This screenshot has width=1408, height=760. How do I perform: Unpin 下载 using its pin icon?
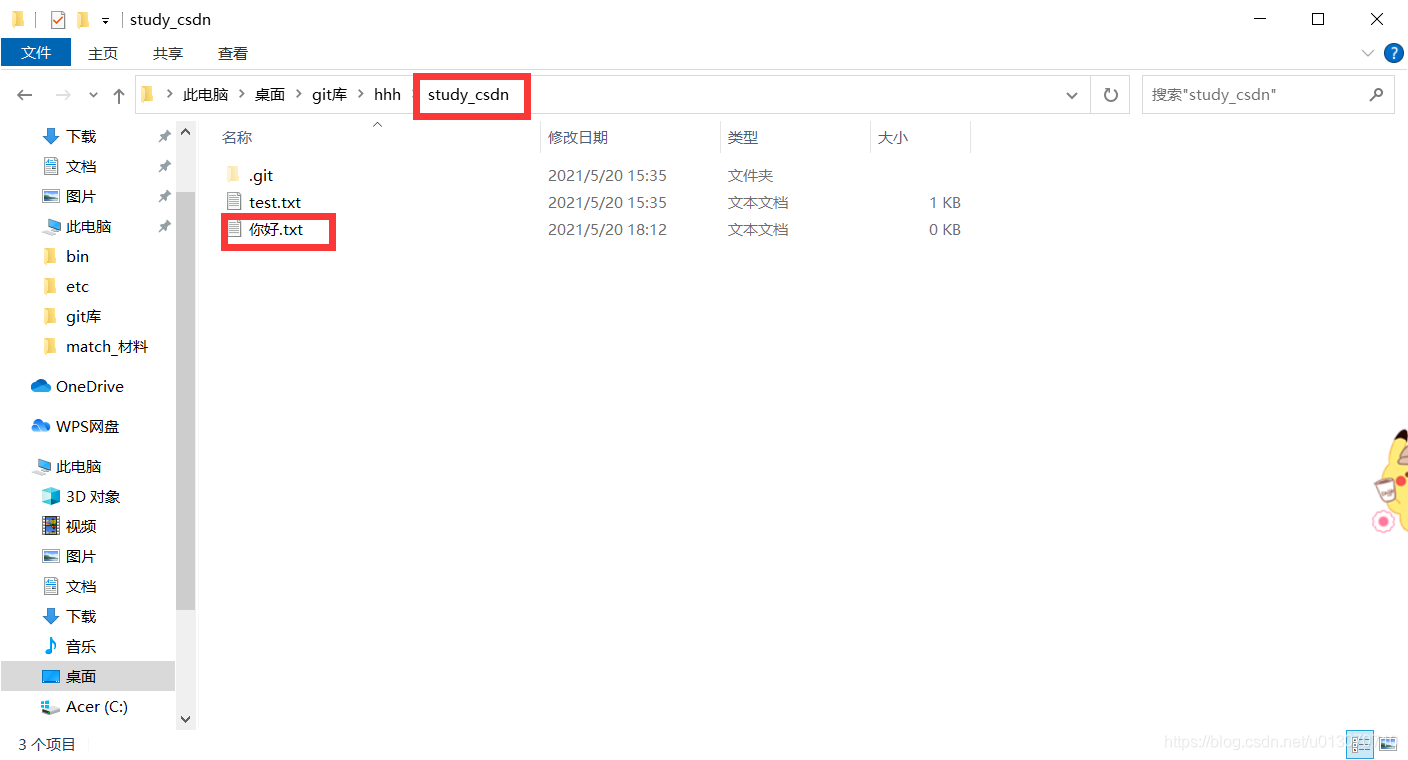tap(164, 136)
